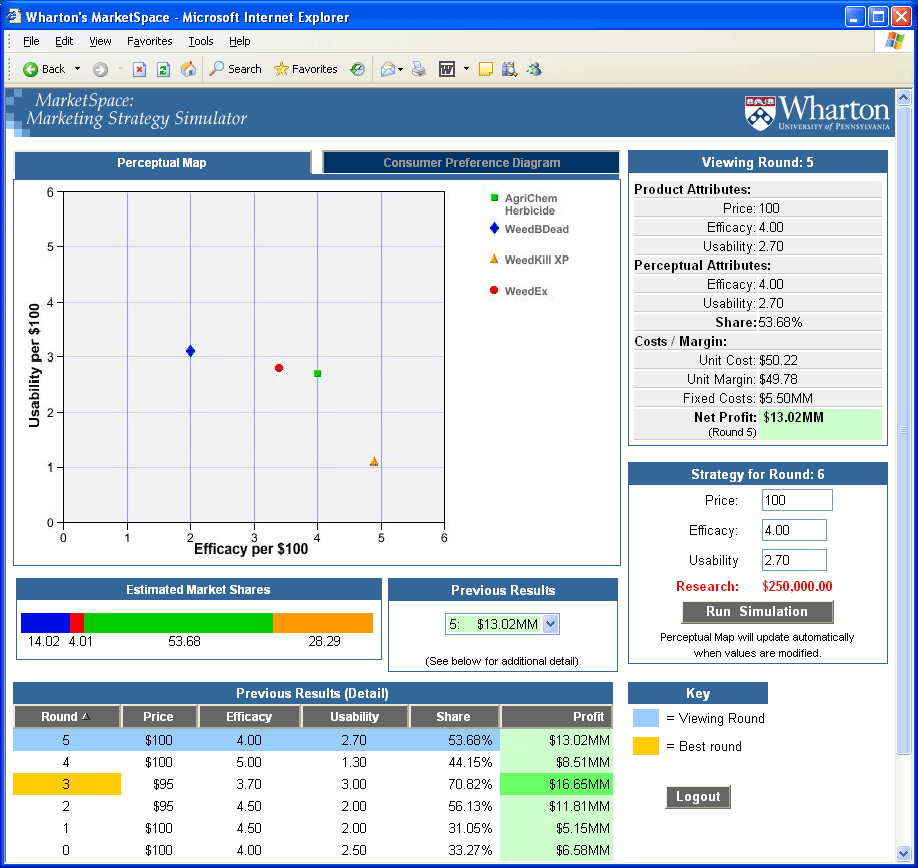The height and width of the screenshot is (868, 918).
Task: Click the orange WeedKill XP triangle on the chart
Action: [x=374, y=462]
